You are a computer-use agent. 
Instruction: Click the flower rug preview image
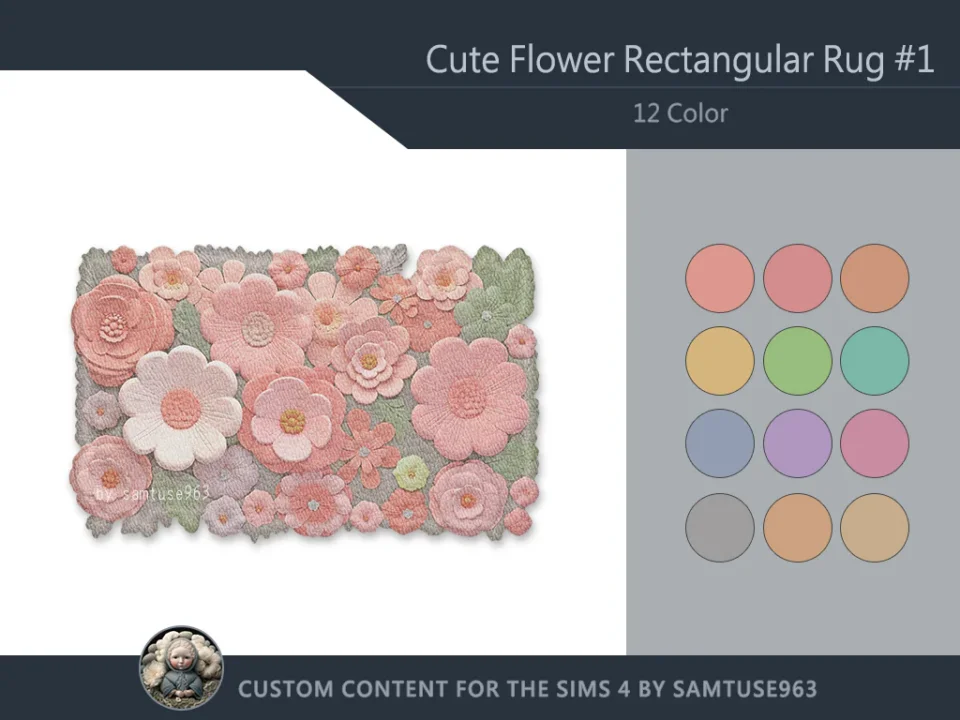[x=305, y=392]
